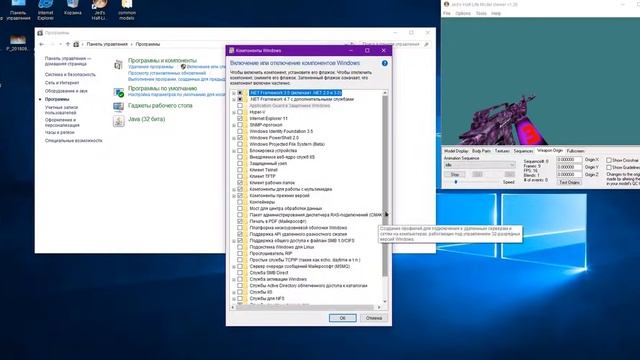Click Отмена to cancel dialog

[374, 318]
